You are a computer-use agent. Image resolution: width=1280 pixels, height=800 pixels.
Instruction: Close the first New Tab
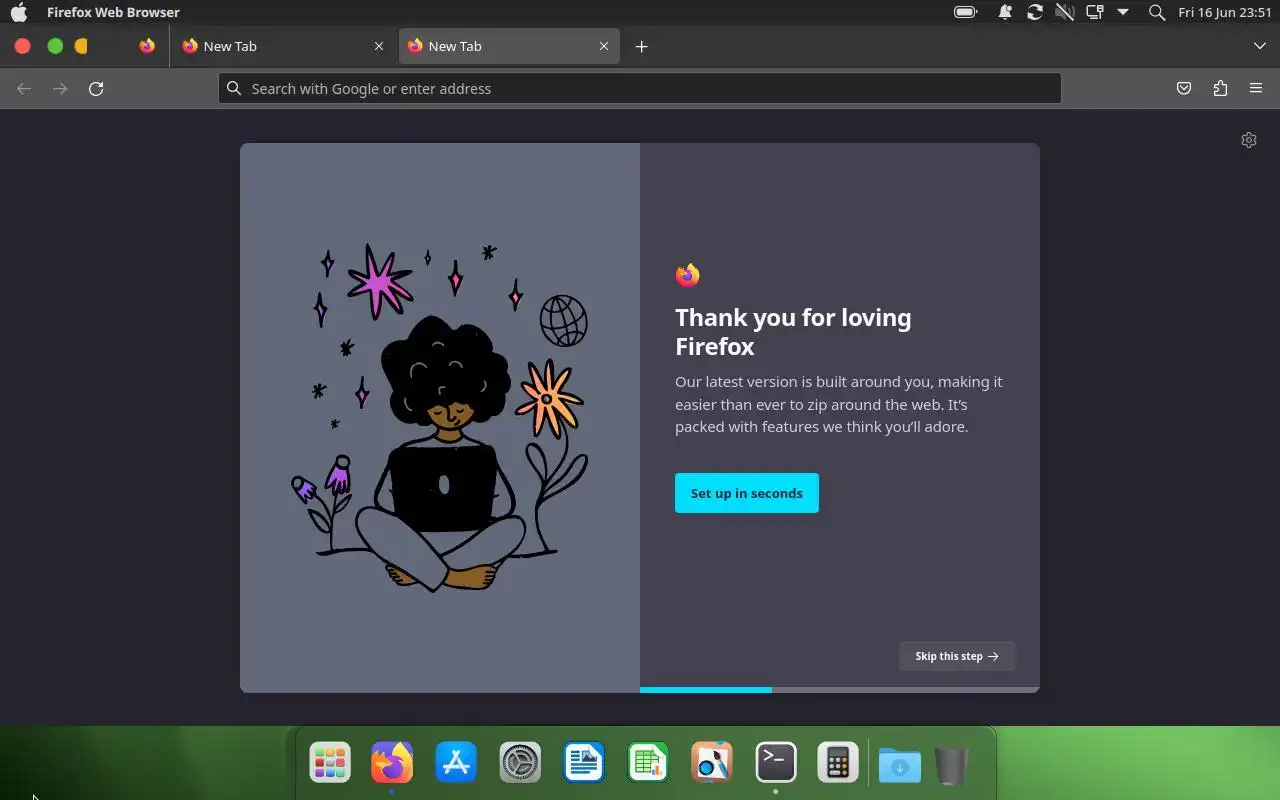tap(379, 46)
